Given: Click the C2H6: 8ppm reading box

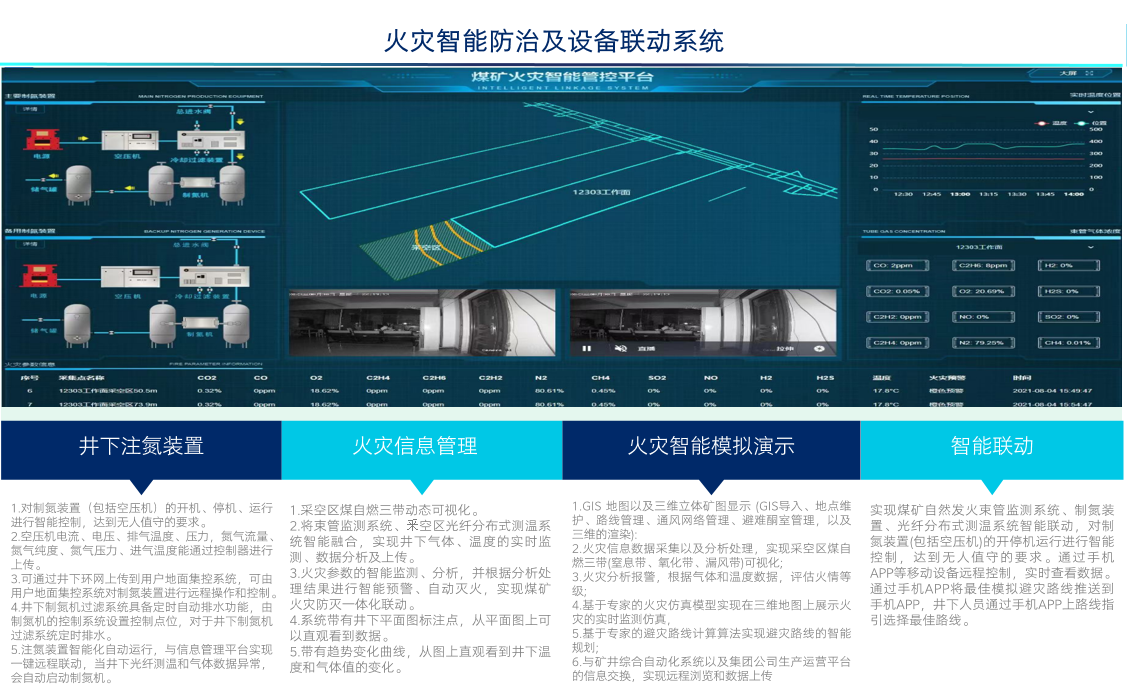Looking at the screenshot, I should 983,265.
